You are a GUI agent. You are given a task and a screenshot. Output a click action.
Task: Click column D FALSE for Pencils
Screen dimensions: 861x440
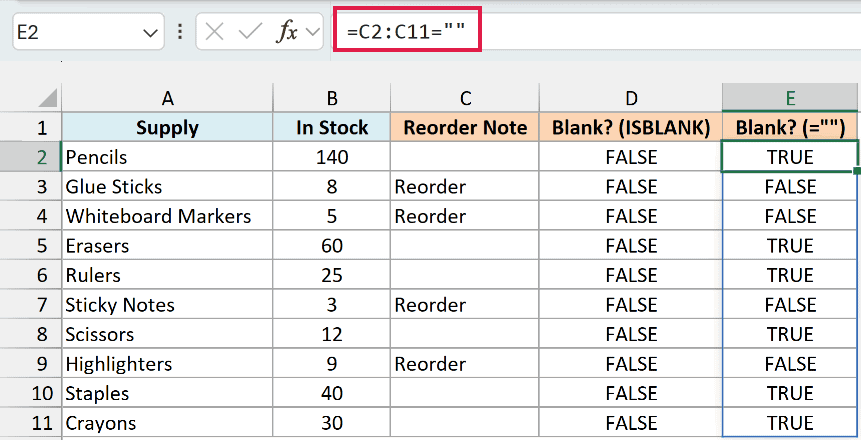(x=631, y=157)
